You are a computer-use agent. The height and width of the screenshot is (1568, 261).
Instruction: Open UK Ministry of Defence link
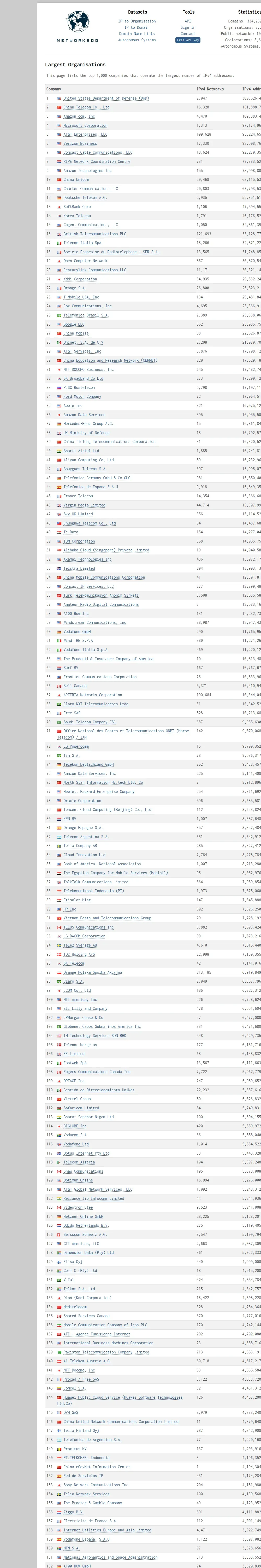click(x=86, y=433)
